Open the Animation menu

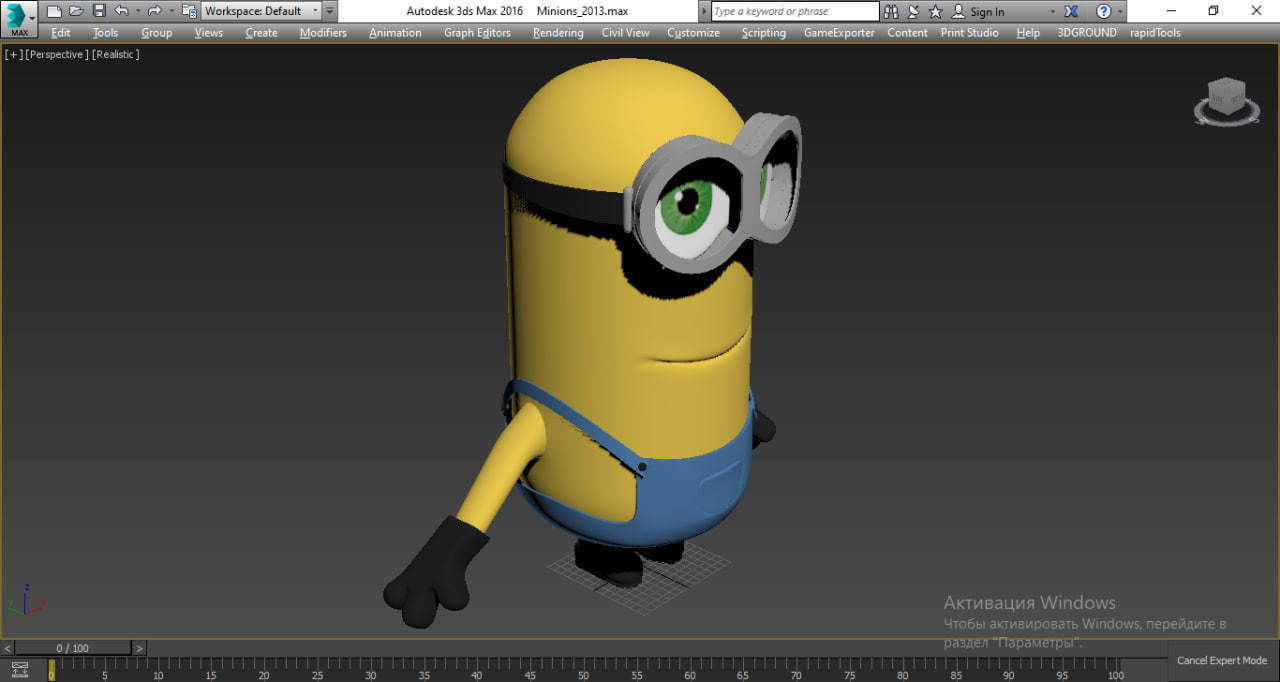(395, 32)
